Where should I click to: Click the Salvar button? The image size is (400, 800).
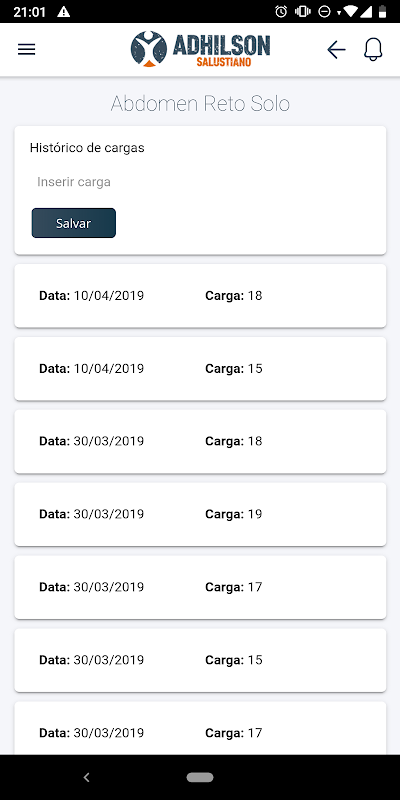73,223
